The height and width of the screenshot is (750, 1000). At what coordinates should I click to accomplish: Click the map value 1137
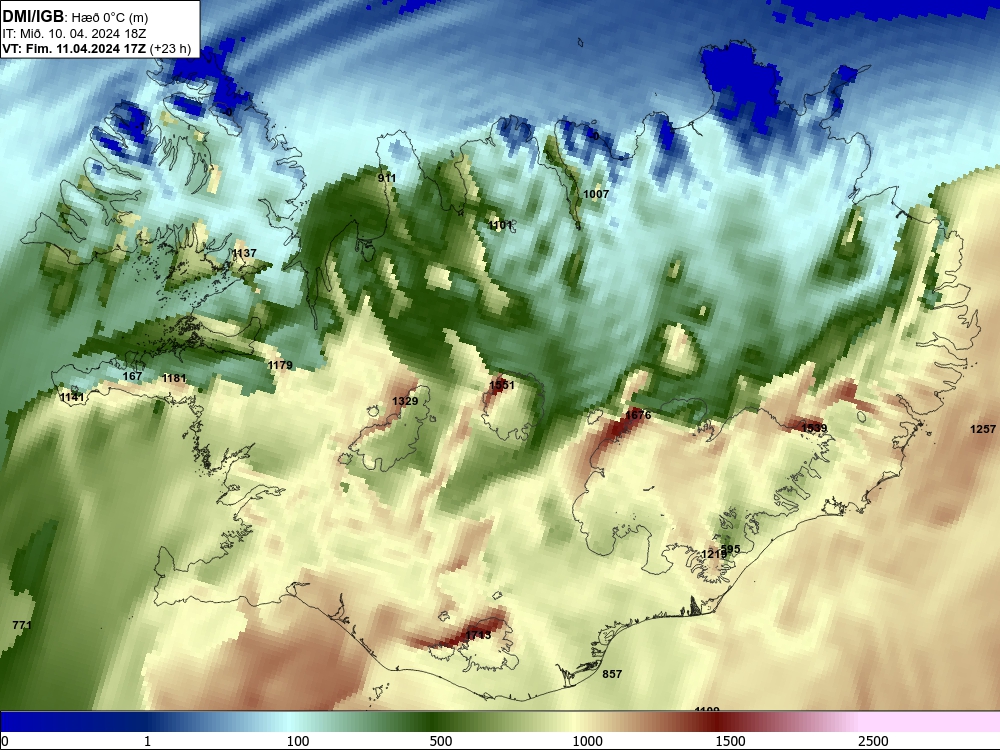(x=244, y=253)
